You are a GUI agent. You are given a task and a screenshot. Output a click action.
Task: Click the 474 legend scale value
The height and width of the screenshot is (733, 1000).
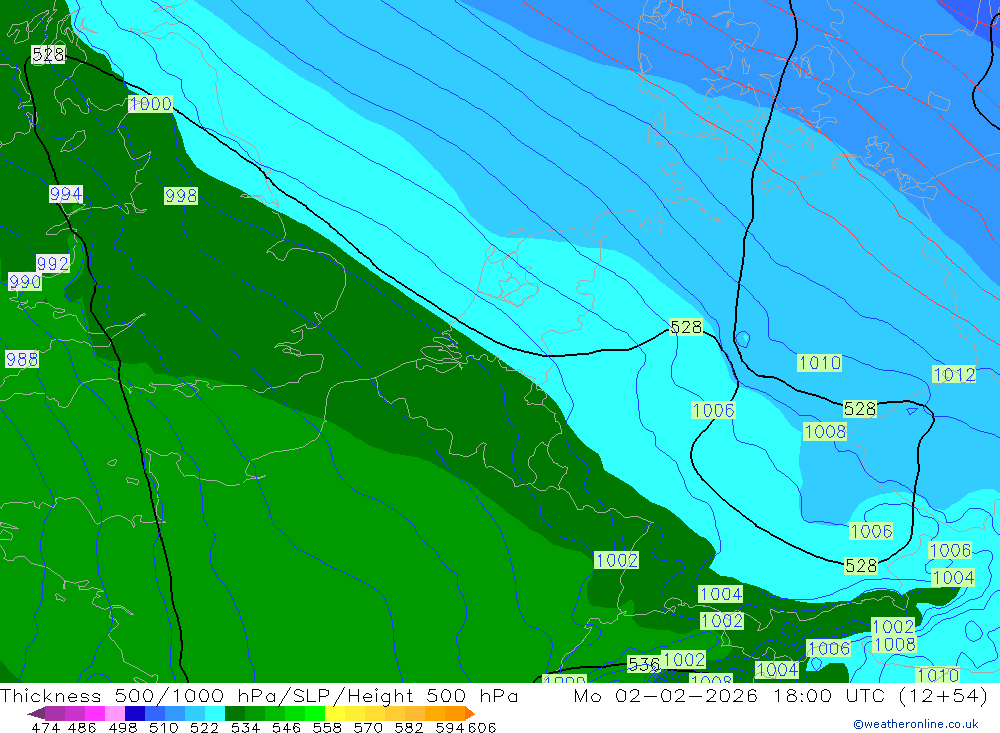click(x=45, y=727)
